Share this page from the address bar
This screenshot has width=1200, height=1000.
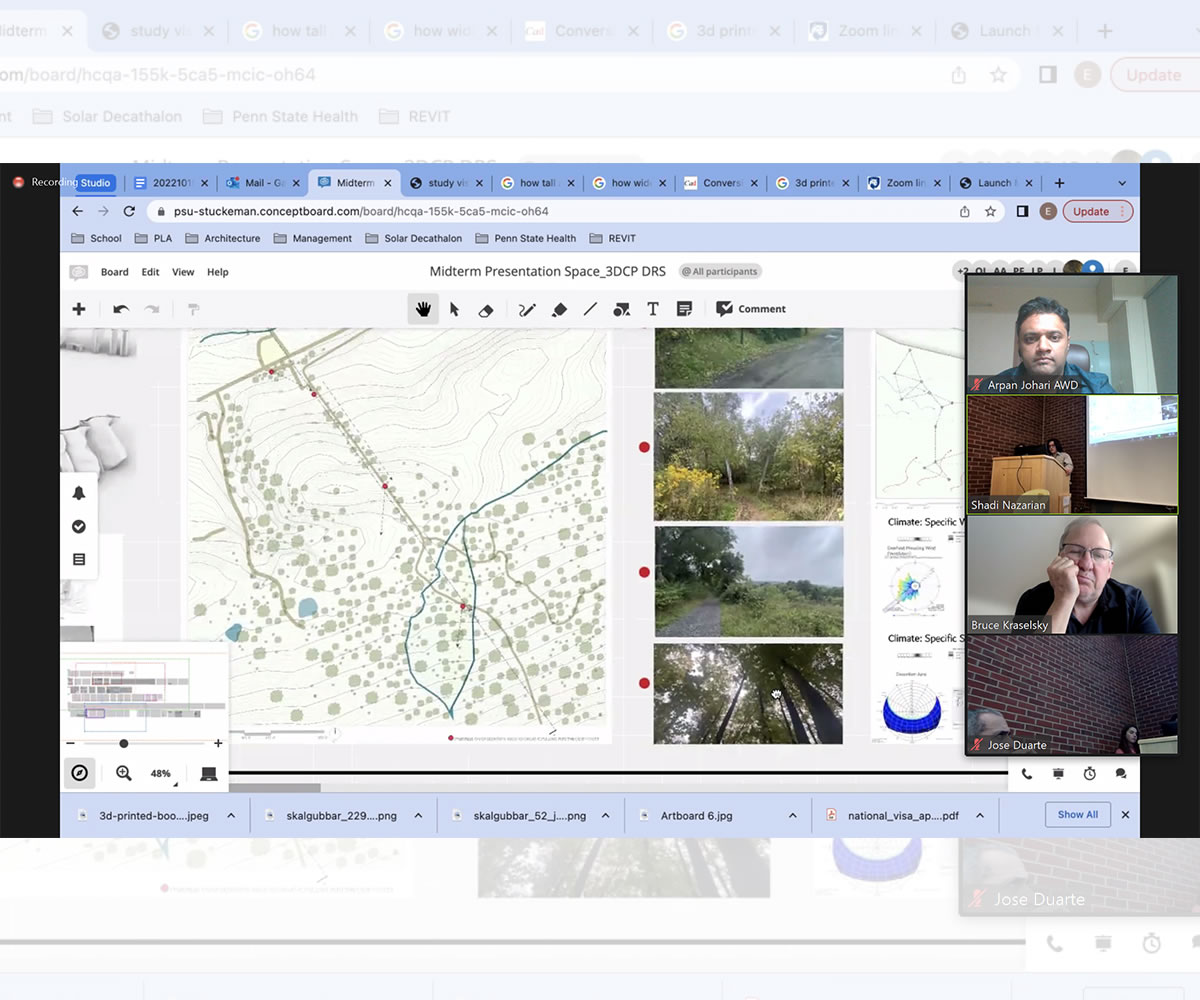coord(964,211)
